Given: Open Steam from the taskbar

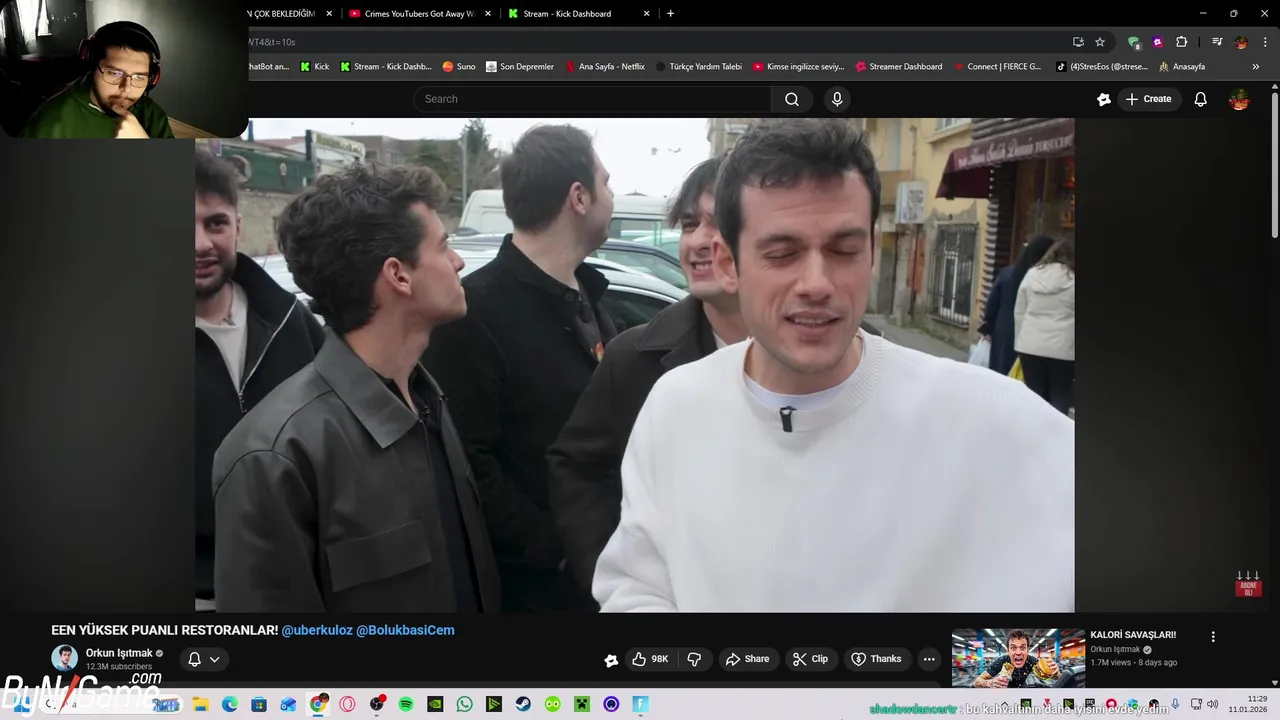Looking at the screenshot, I should (523, 704).
